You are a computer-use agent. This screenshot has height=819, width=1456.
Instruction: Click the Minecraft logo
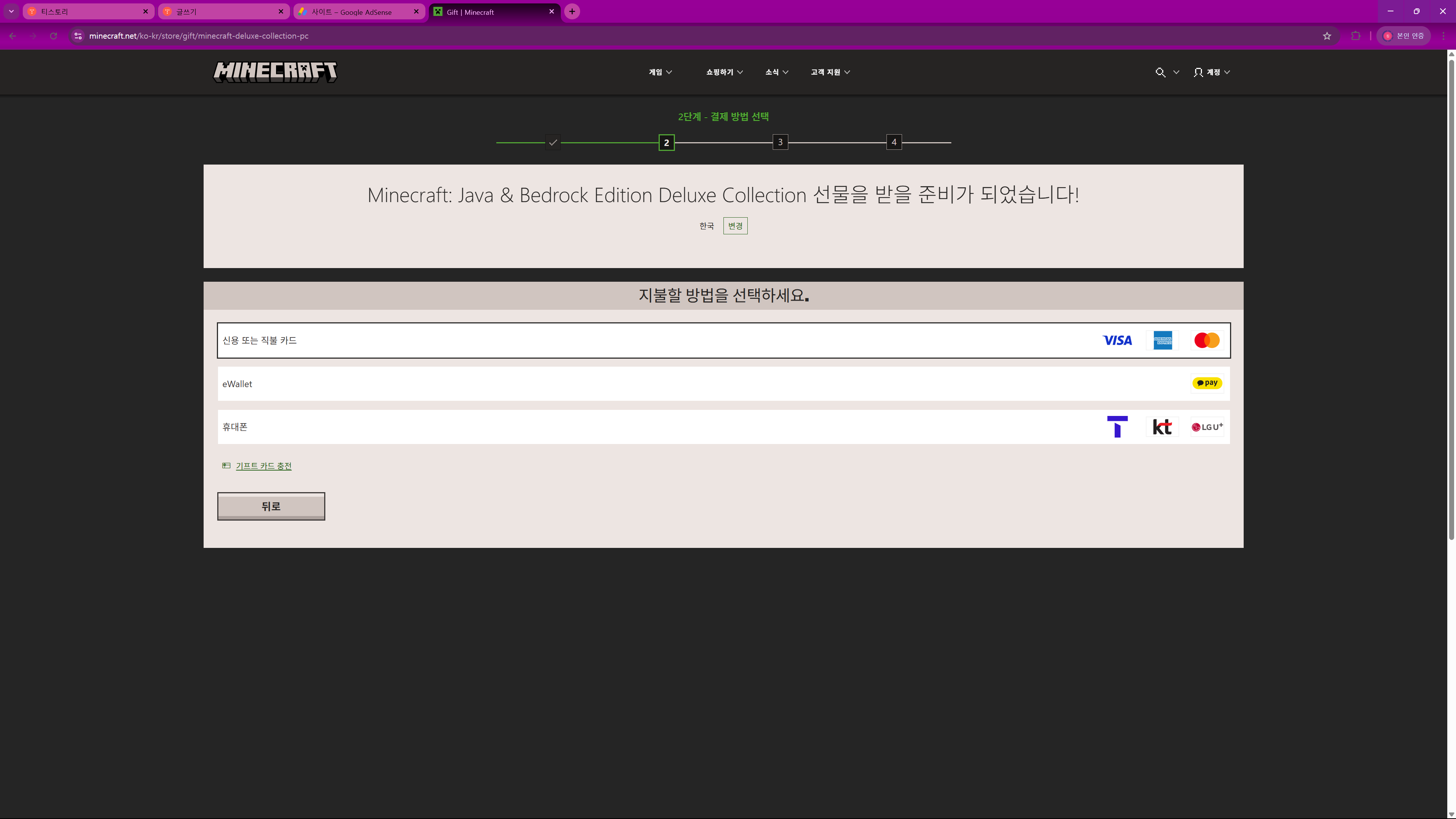coord(275,72)
